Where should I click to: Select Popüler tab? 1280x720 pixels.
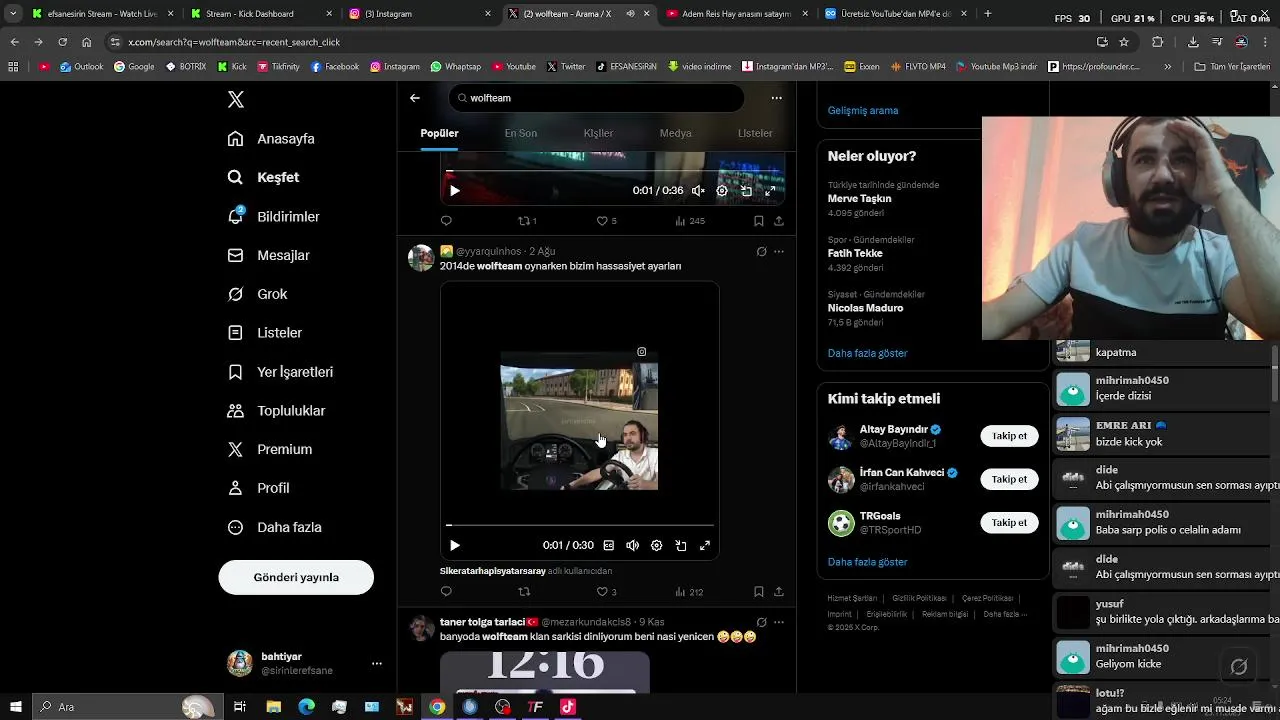click(439, 133)
